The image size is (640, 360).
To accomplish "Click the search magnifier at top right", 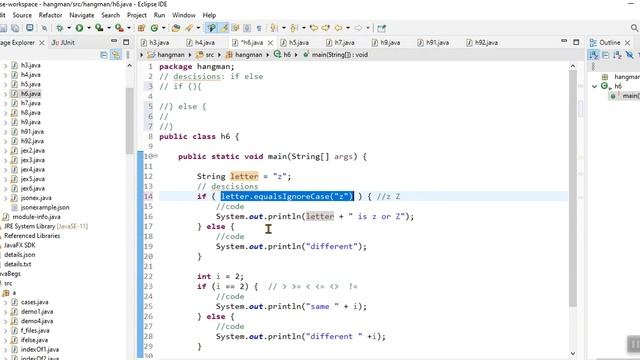I will (x=634, y=28).
